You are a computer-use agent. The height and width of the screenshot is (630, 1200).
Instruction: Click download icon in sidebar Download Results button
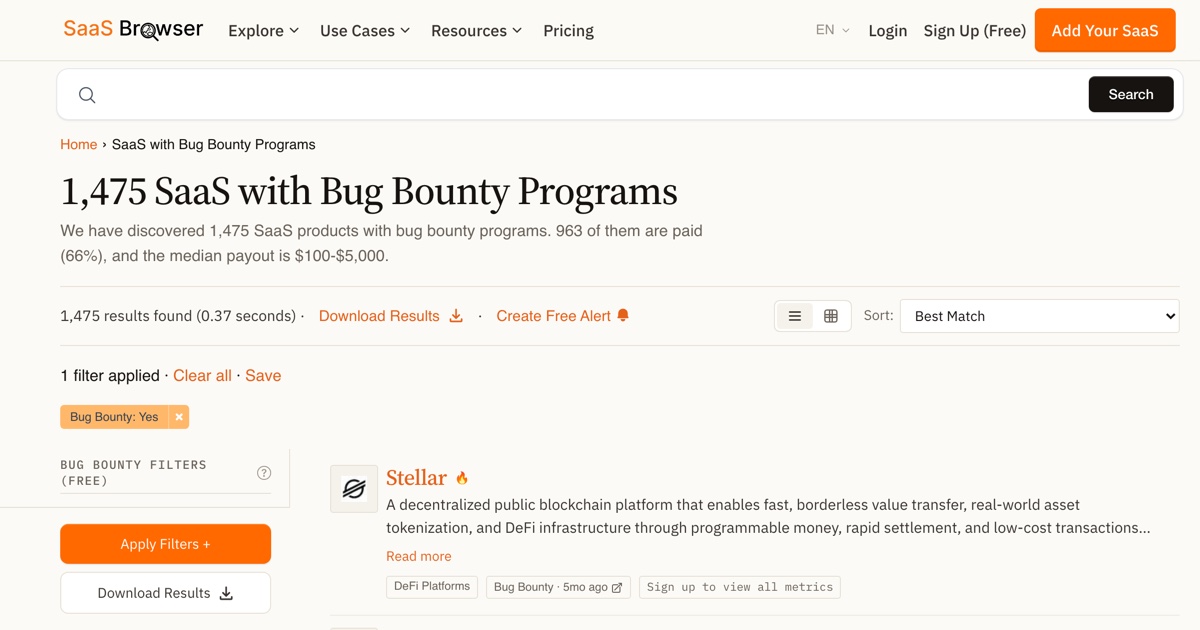[226, 593]
